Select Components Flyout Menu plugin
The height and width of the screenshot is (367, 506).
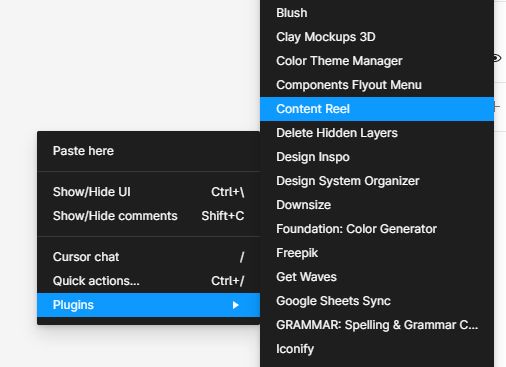(377, 85)
